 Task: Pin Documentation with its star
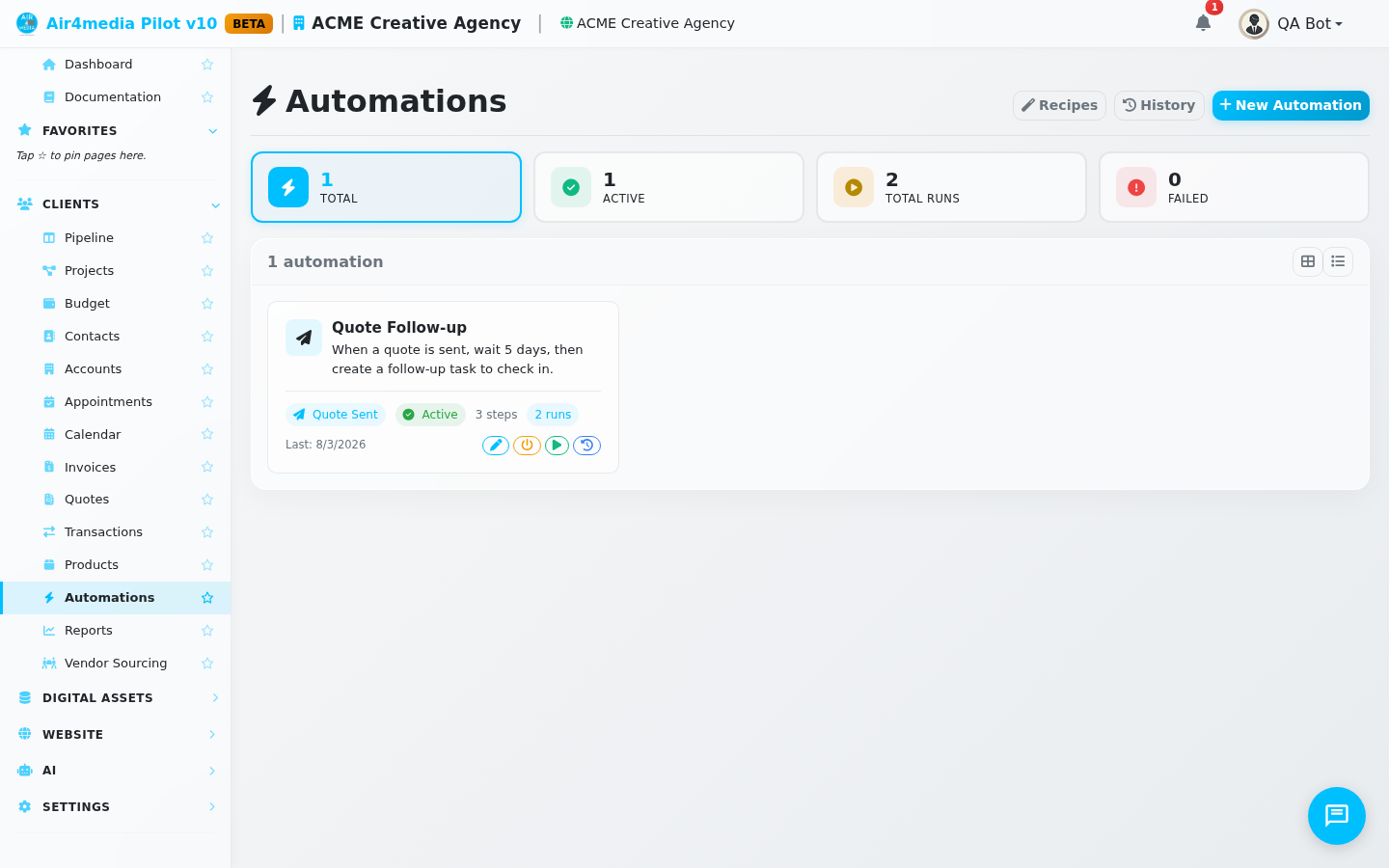click(207, 97)
